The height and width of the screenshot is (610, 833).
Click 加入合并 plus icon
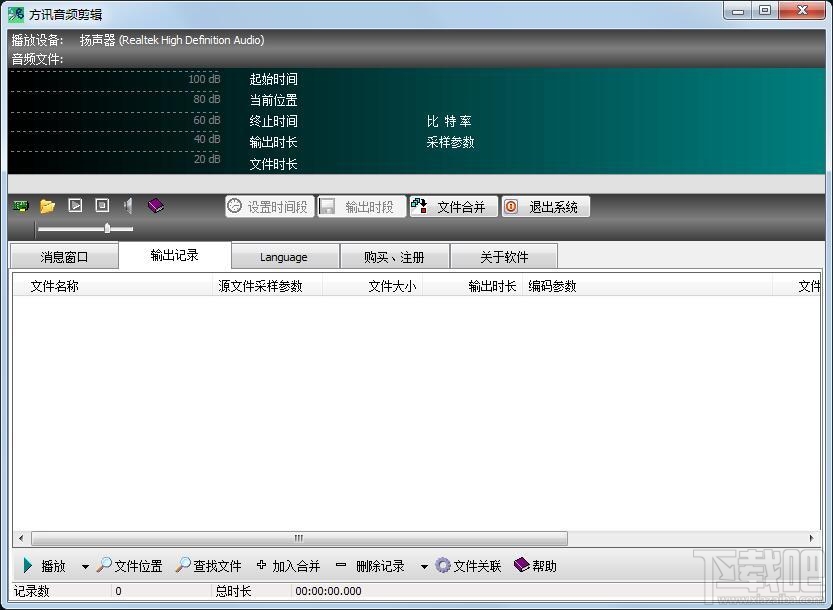[261, 565]
